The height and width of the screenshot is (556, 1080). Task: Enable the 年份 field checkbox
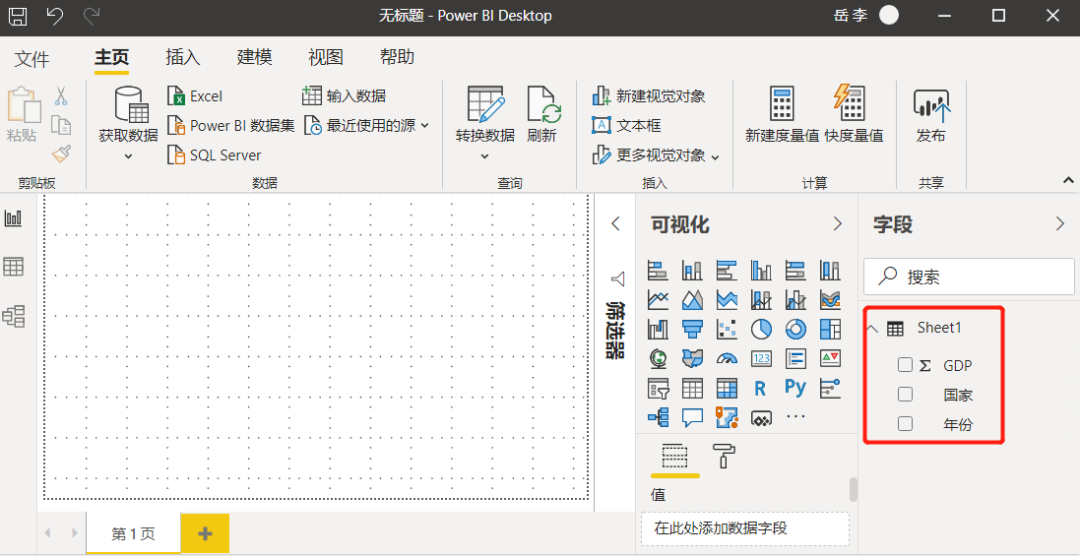(x=905, y=424)
